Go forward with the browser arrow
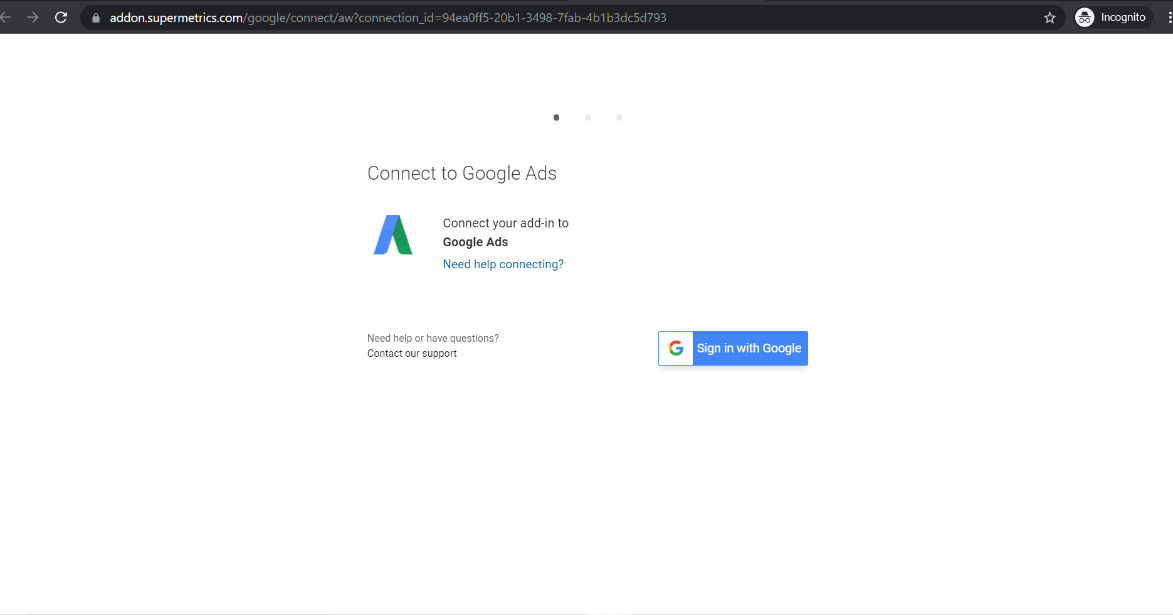Screen dimensions: 1173x615 point(32,17)
